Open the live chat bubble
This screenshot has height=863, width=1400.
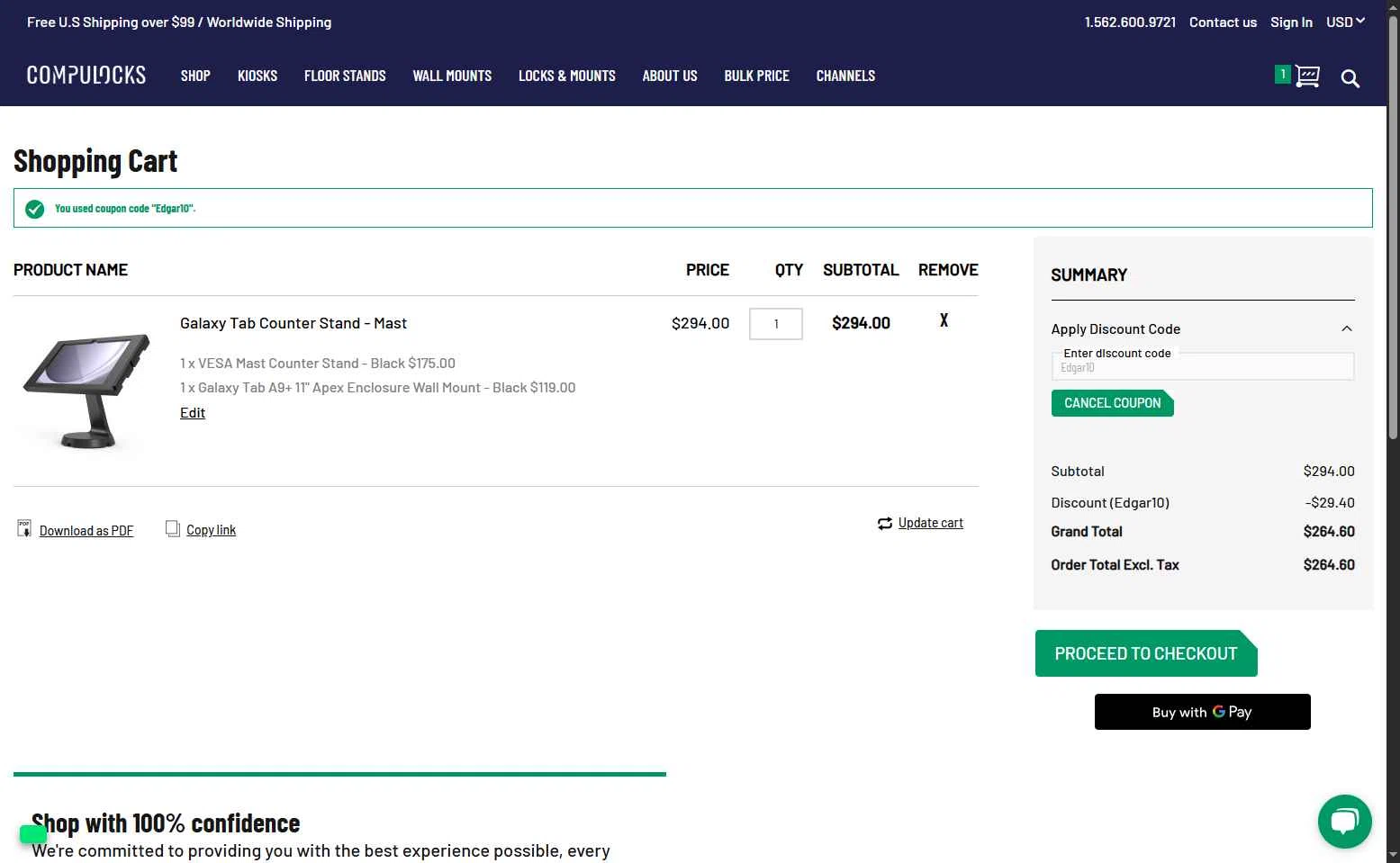coord(1344,821)
